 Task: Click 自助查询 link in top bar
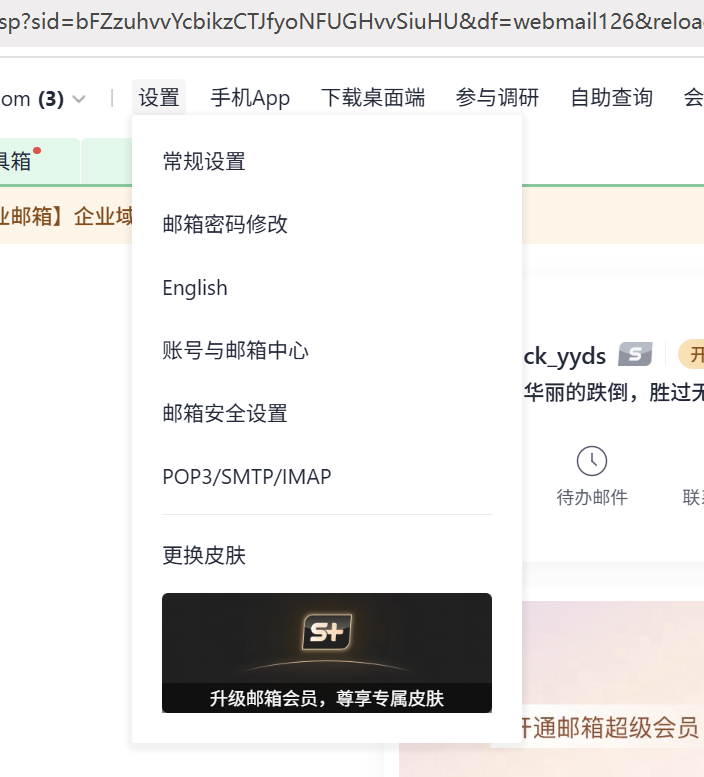pos(612,98)
